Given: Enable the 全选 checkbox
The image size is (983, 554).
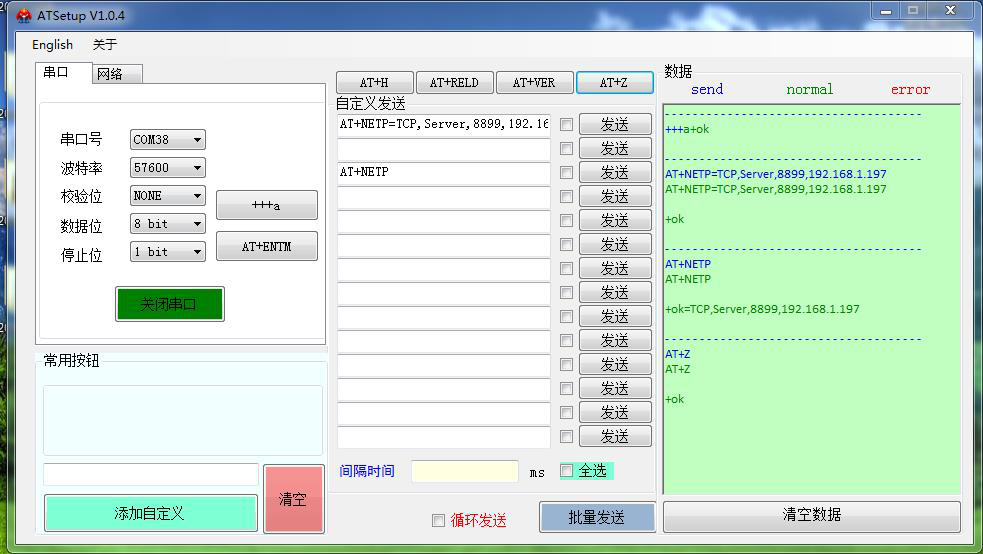Looking at the screenshot, I should point(567,471).
